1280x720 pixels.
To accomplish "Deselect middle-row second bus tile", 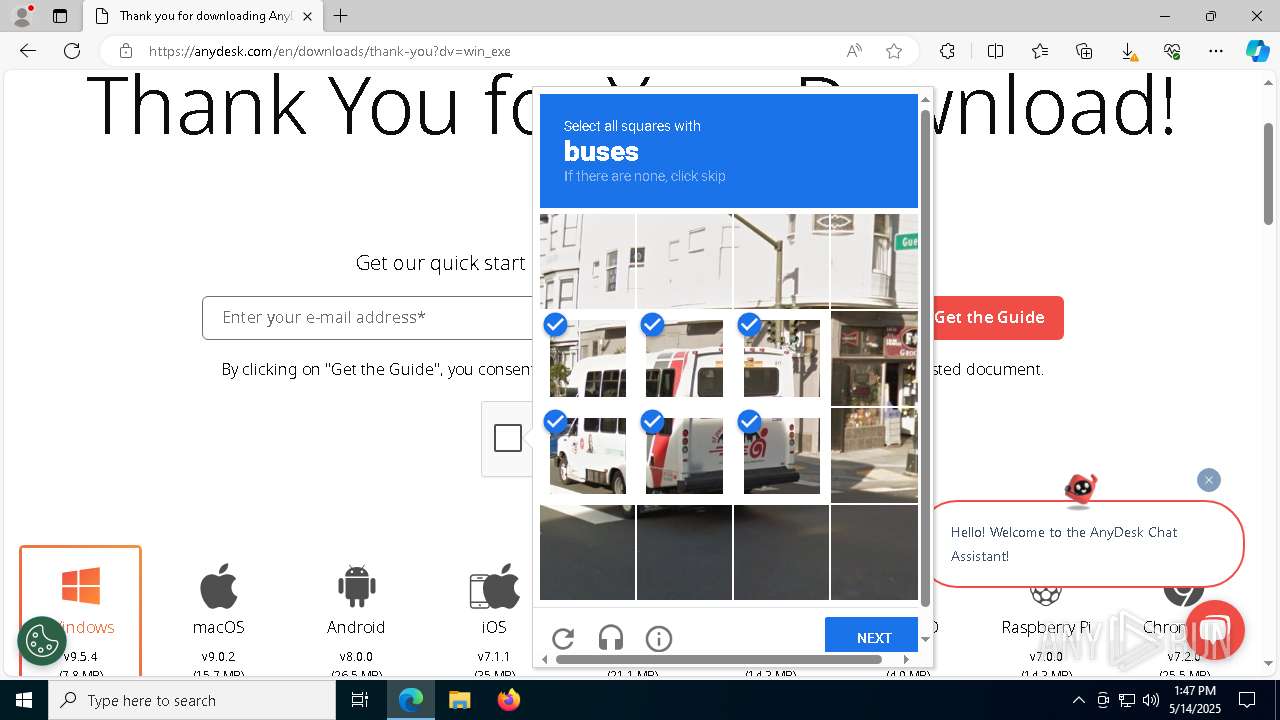I will 684,359.
